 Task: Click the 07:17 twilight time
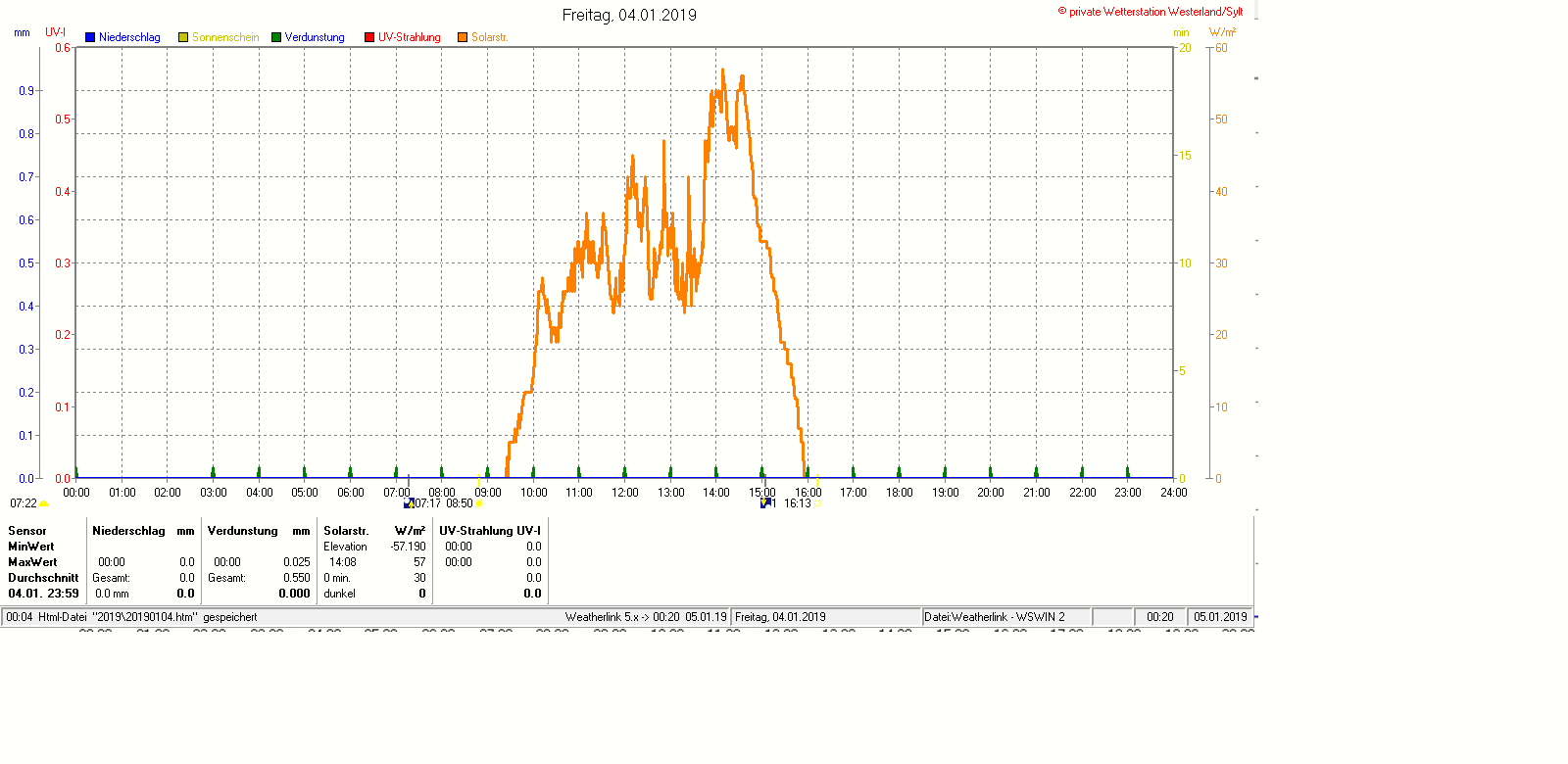coord(427,503)
